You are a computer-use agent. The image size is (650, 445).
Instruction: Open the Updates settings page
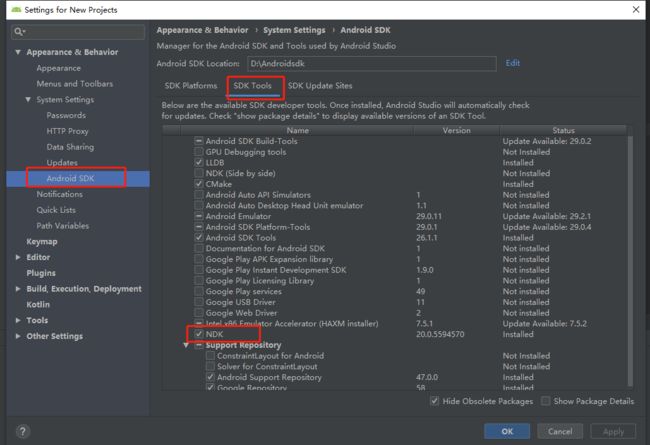tap(62, 163)
